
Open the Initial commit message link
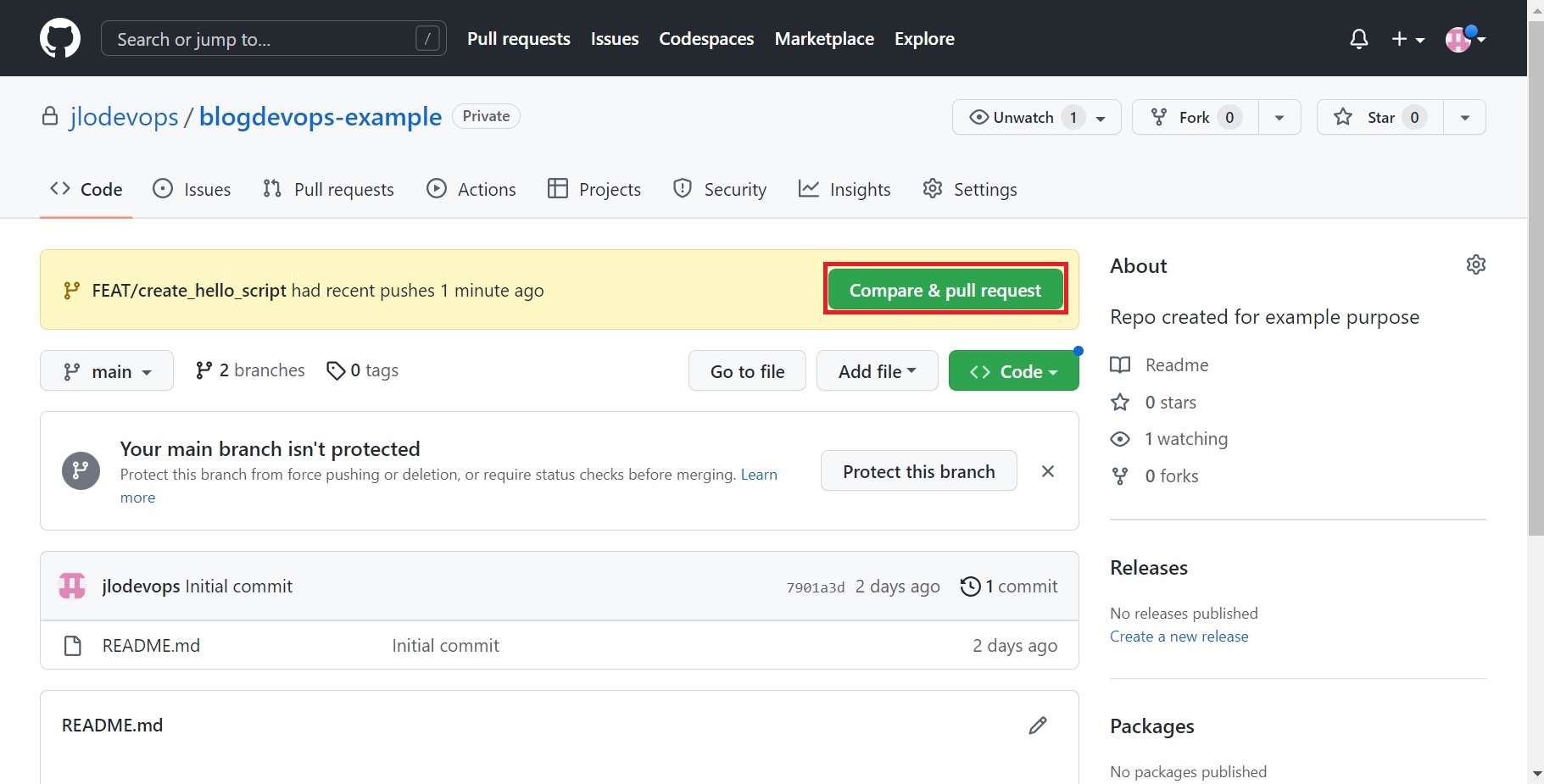point(239,587)
